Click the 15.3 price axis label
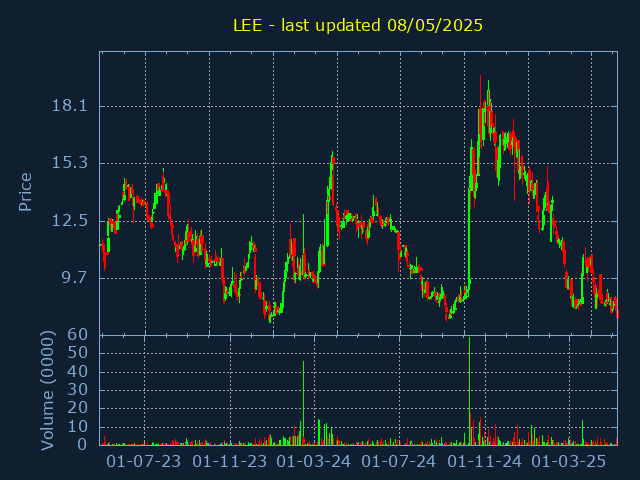Screen dimensions: 640x480 click(x=70, y=163)
